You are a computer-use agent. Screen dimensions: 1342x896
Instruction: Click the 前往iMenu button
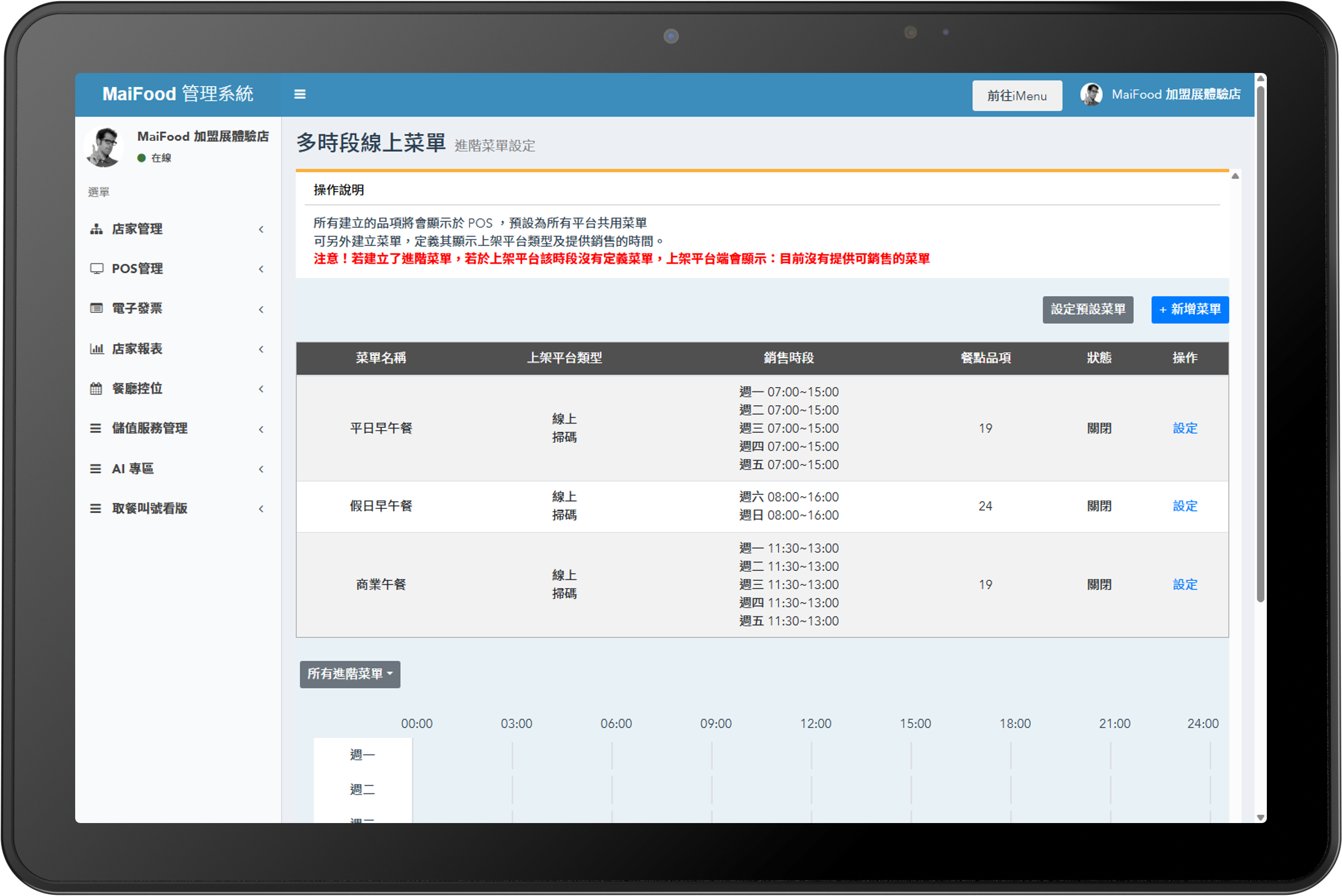pos(1016,95)
